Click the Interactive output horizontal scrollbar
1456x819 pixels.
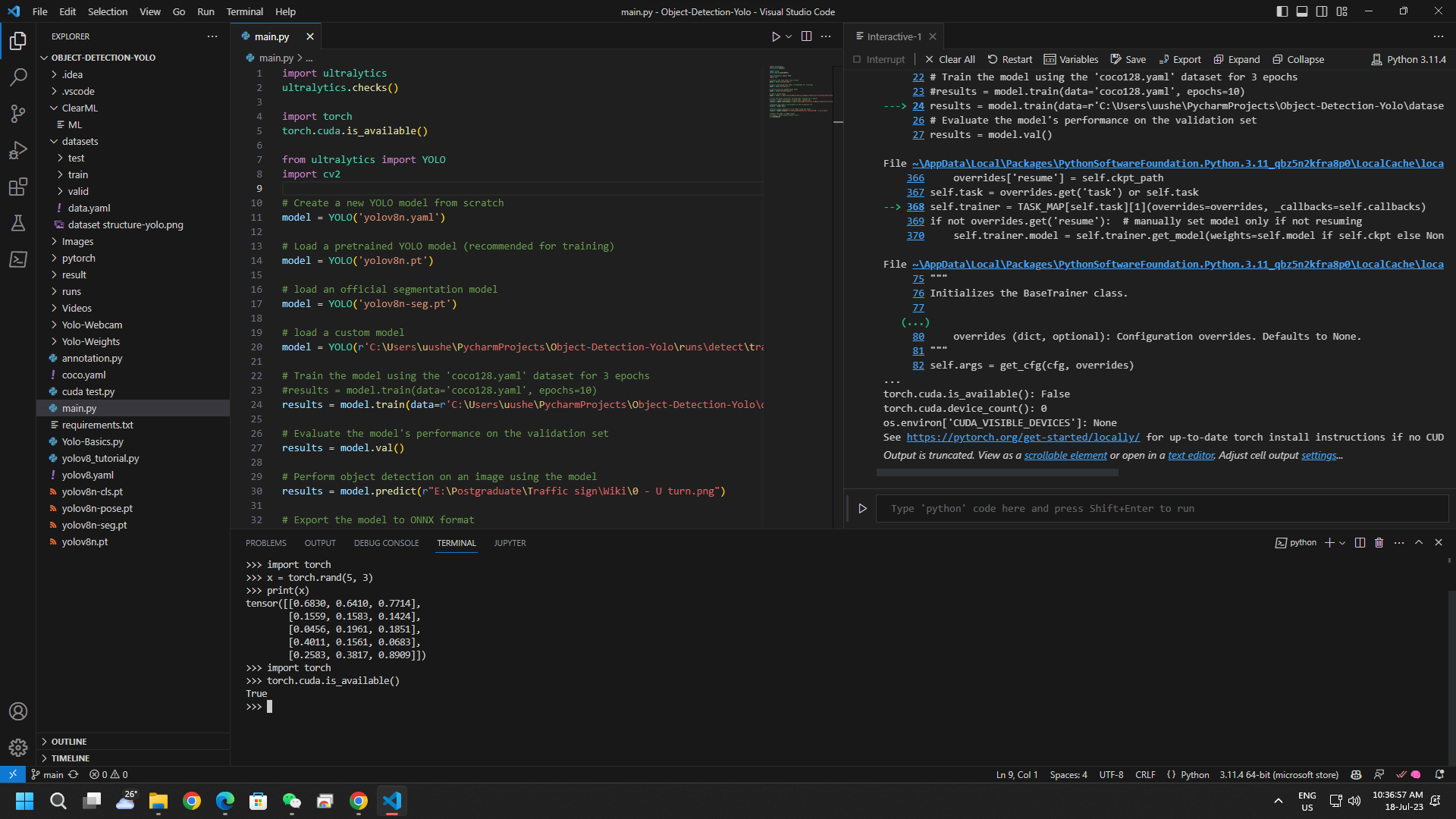997,472
